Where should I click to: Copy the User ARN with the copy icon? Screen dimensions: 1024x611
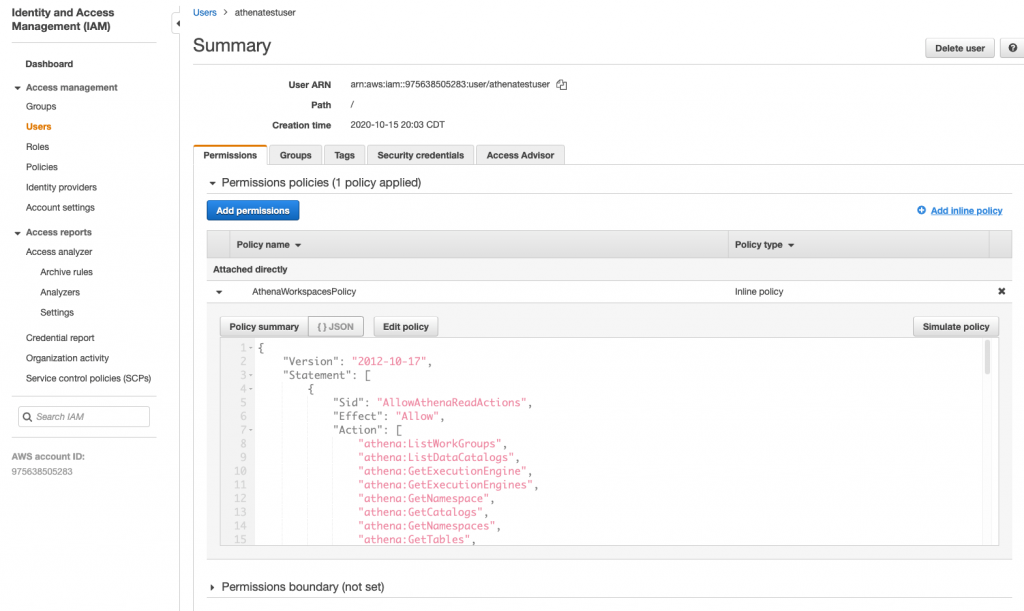pos(562,85)
